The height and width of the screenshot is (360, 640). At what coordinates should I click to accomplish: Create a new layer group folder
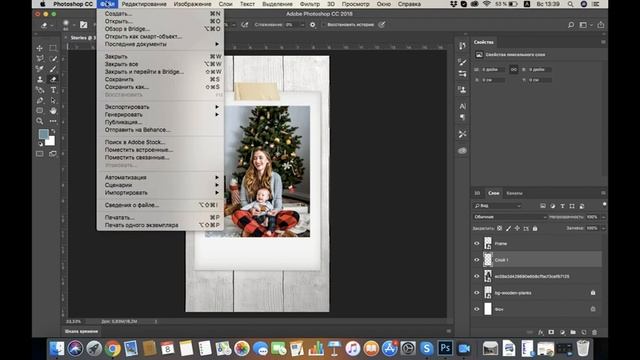[x=573, y=332]
